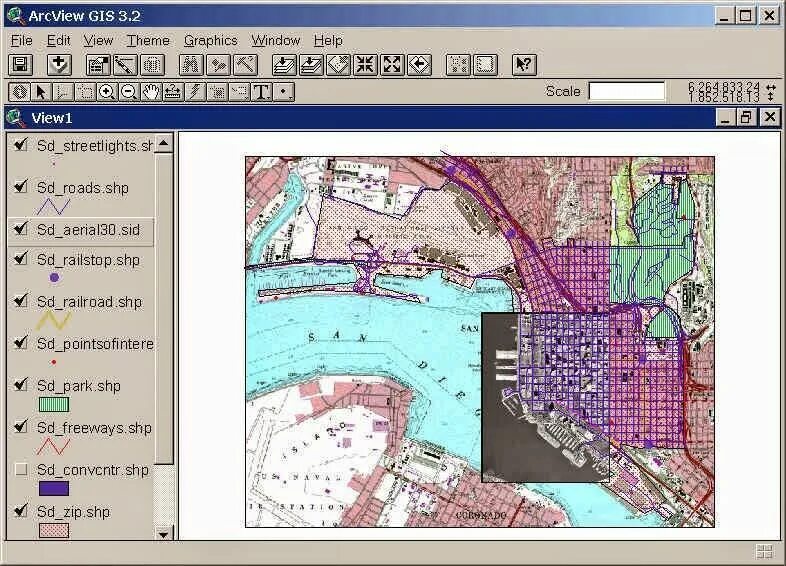The height and width of the screenshot is (566, 786).
Task: Hide the Sd_park.shp theme
Action: pos(21,386)
